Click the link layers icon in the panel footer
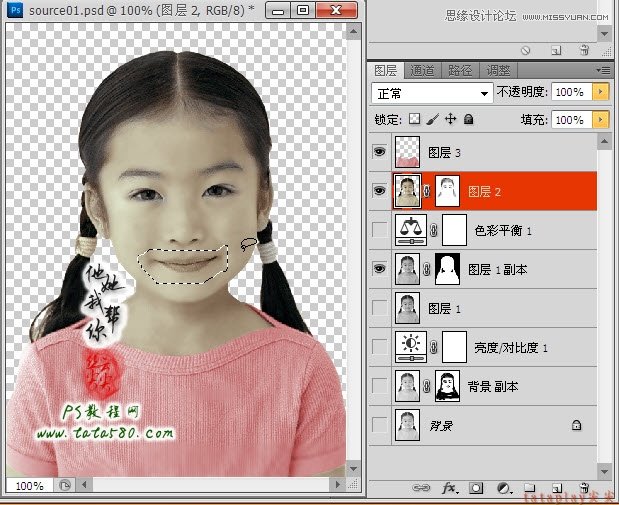The width and height of the screenshot is (619, 505). pyautogui.click(x=421, y=488)
